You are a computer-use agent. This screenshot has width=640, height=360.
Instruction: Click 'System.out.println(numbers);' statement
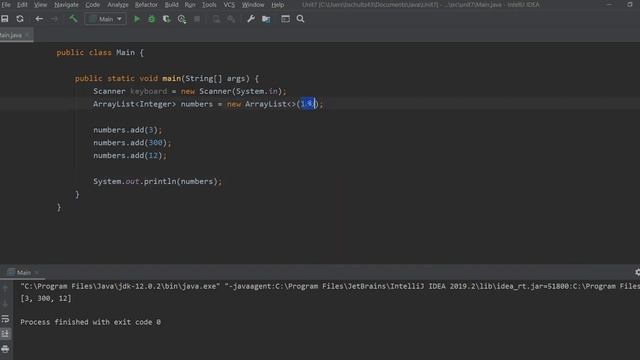click(x=158, y=181)
